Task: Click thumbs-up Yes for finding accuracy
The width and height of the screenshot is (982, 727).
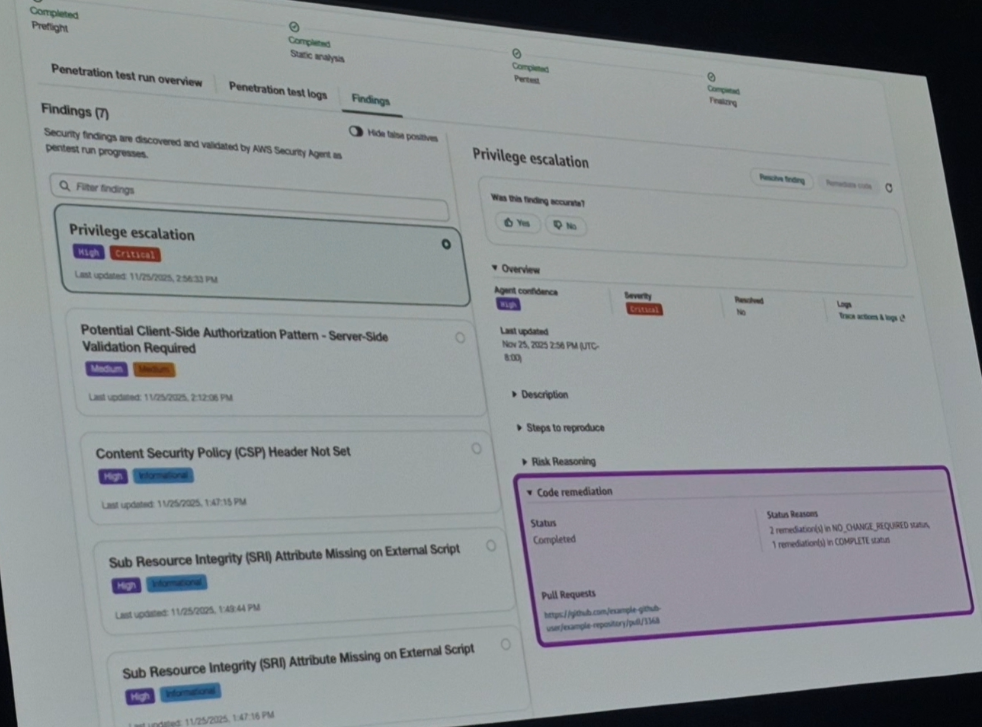Action: click(x=518, y=224)
